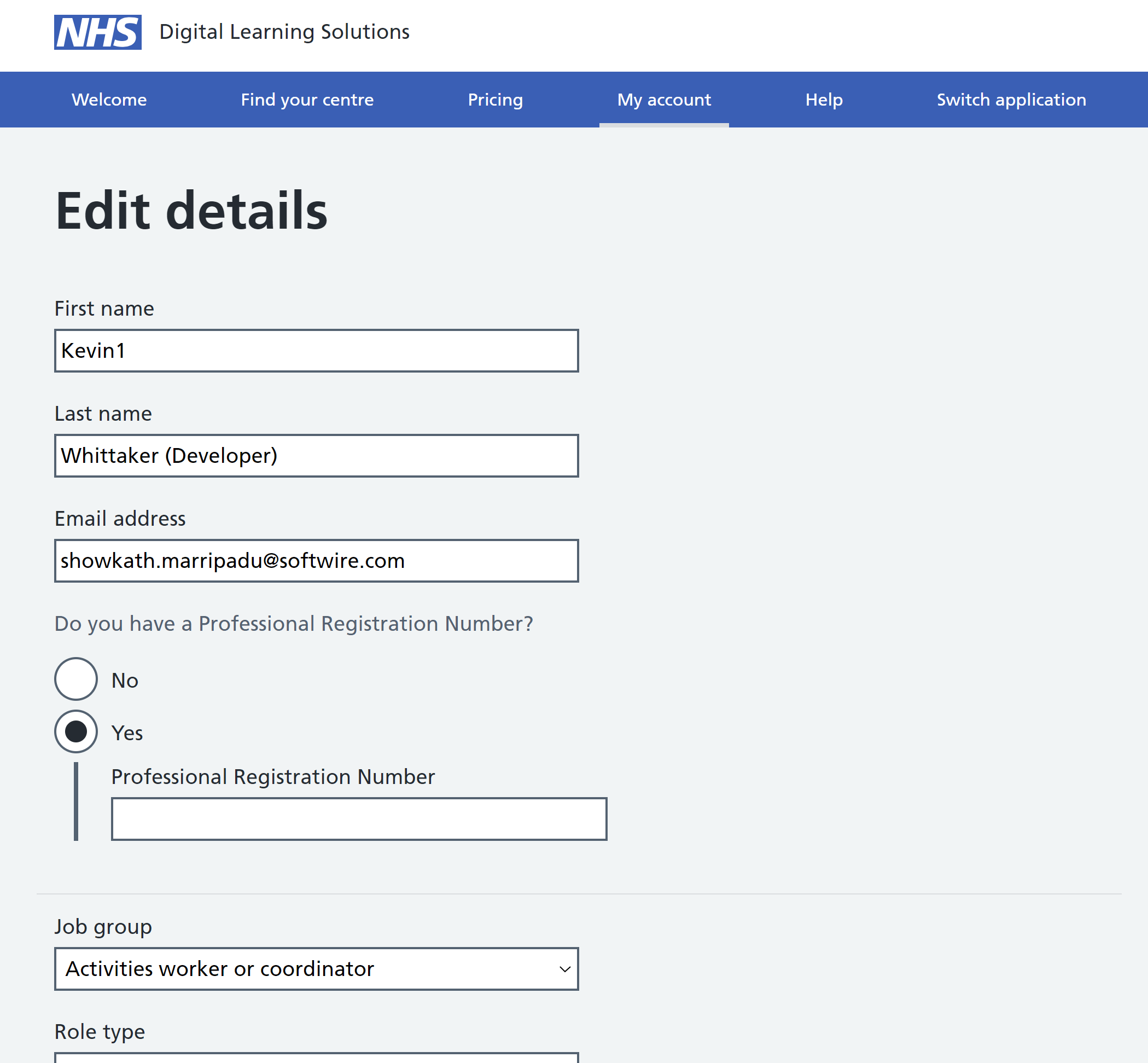Select the Yes radio button
Image resolution: width=1148 pixels, height=1063 pixels.
(76, 731)
